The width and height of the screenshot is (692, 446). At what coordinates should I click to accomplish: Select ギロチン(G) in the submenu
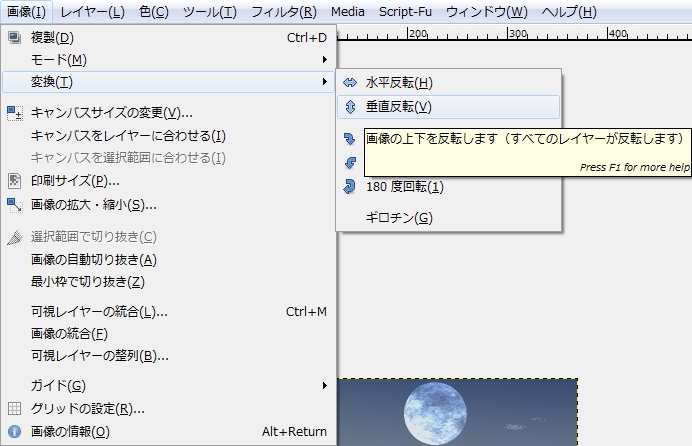tap(448, 217)
